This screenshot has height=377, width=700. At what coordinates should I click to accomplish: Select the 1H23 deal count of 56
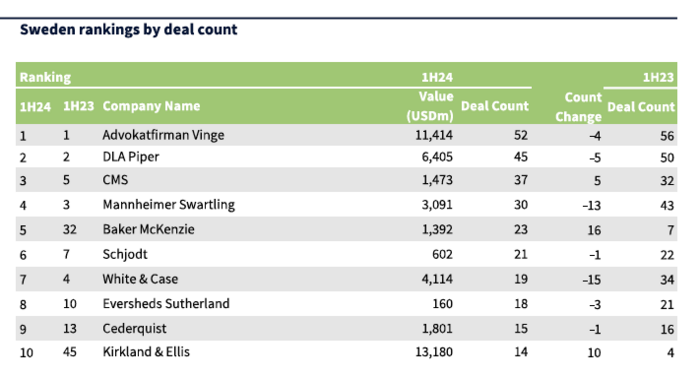pyautogui.click(x=667, y=136)
